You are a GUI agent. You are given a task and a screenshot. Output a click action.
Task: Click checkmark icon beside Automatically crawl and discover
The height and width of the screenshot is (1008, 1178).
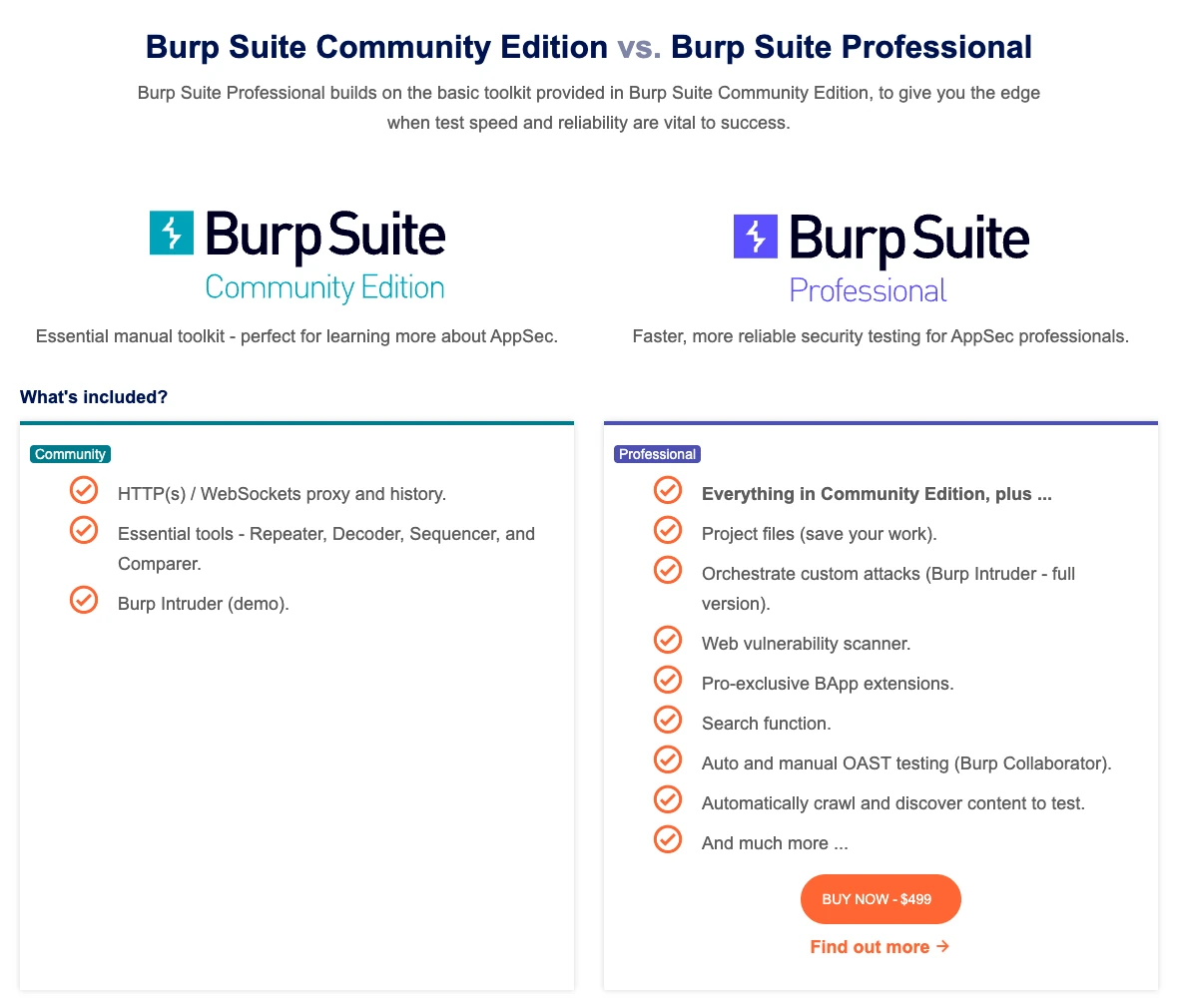click(x=668, y=799)
